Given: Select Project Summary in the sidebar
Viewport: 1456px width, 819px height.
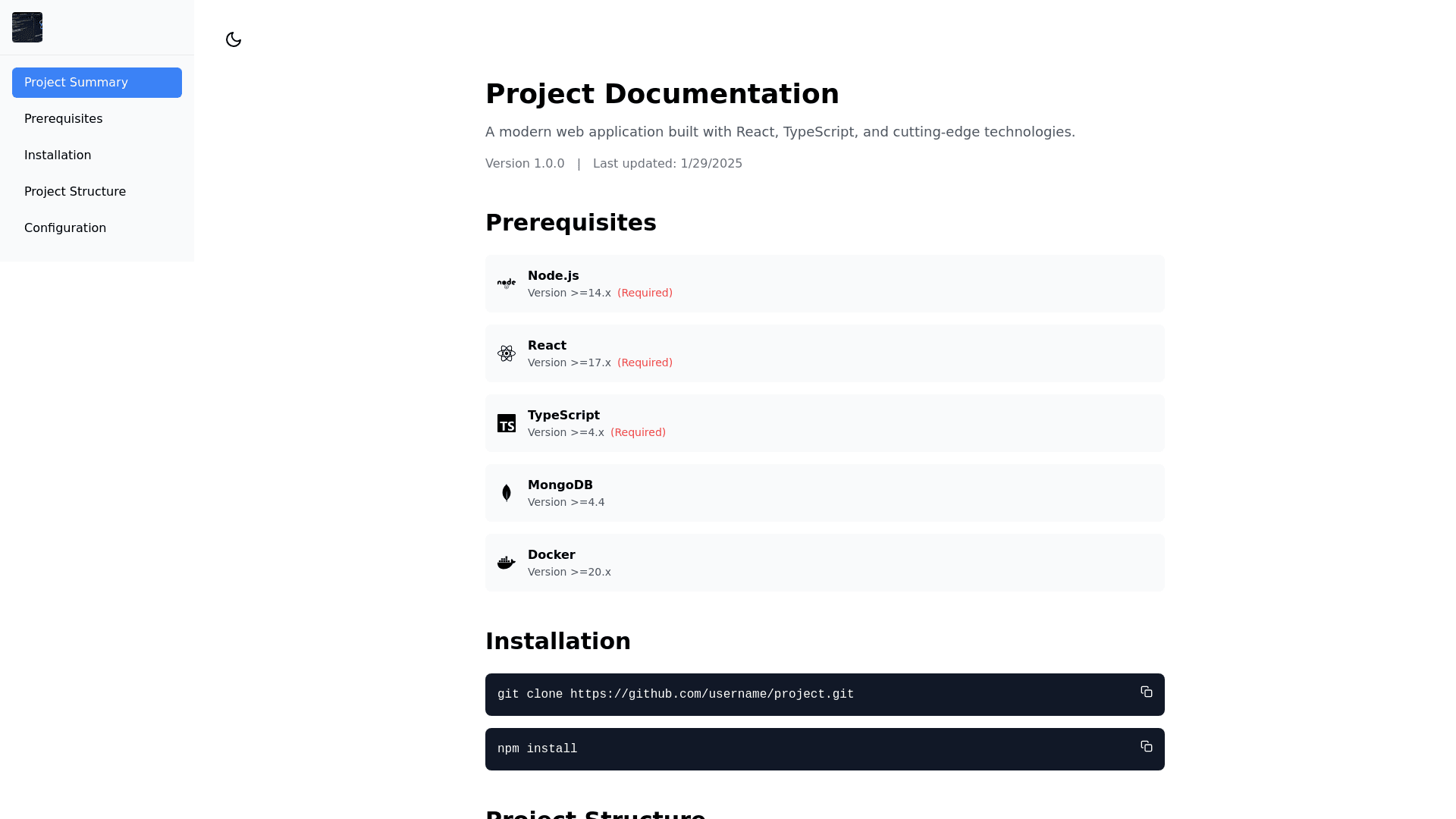Looking at the screenshot, I should tap(97, 83).
